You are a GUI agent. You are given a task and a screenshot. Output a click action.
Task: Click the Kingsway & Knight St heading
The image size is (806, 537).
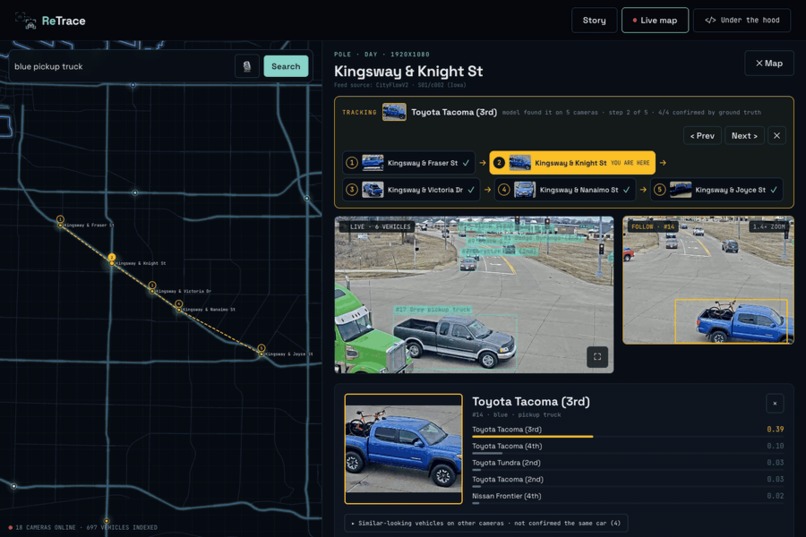point(409,71)
